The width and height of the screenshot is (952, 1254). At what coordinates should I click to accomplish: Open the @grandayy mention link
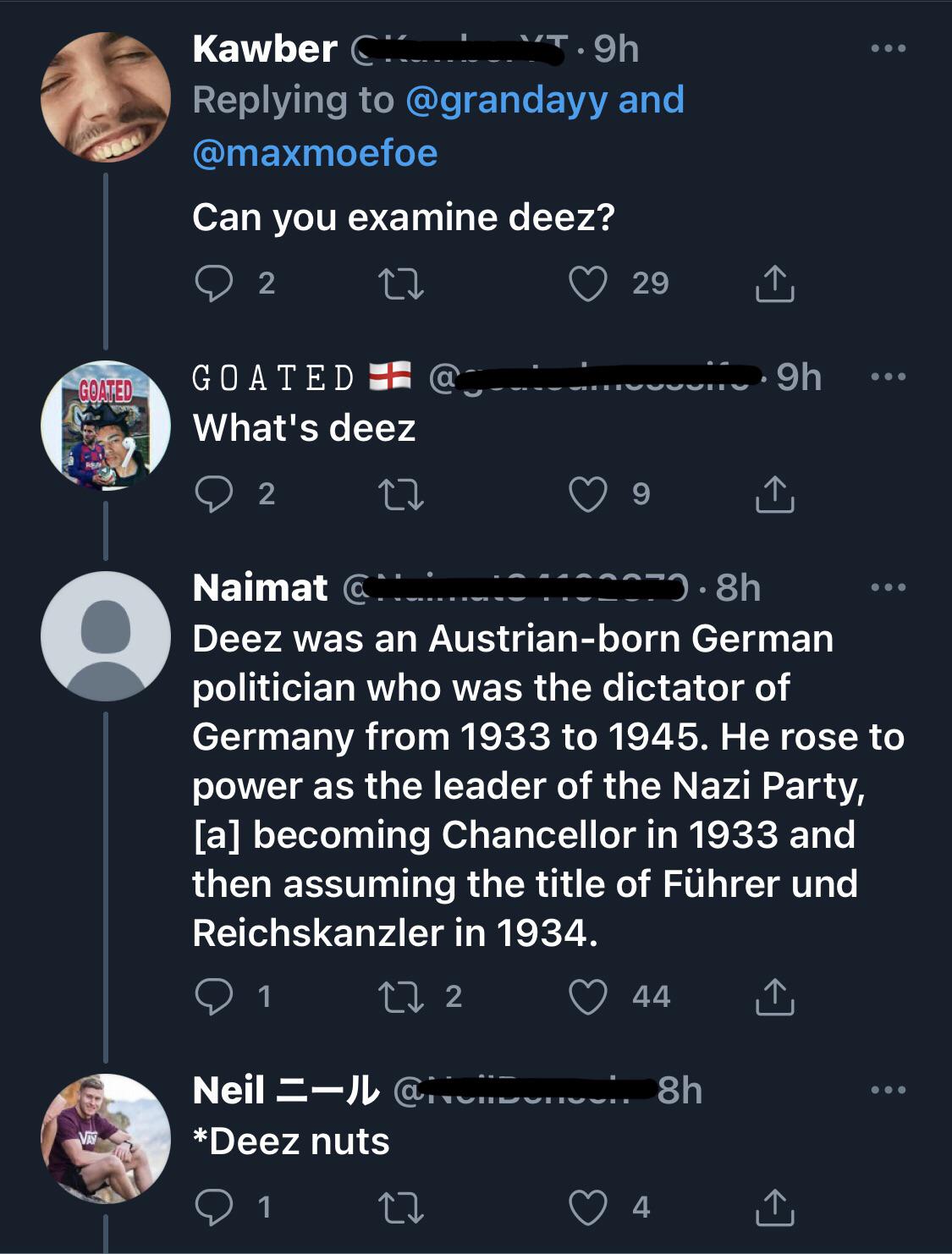point(506,100)
